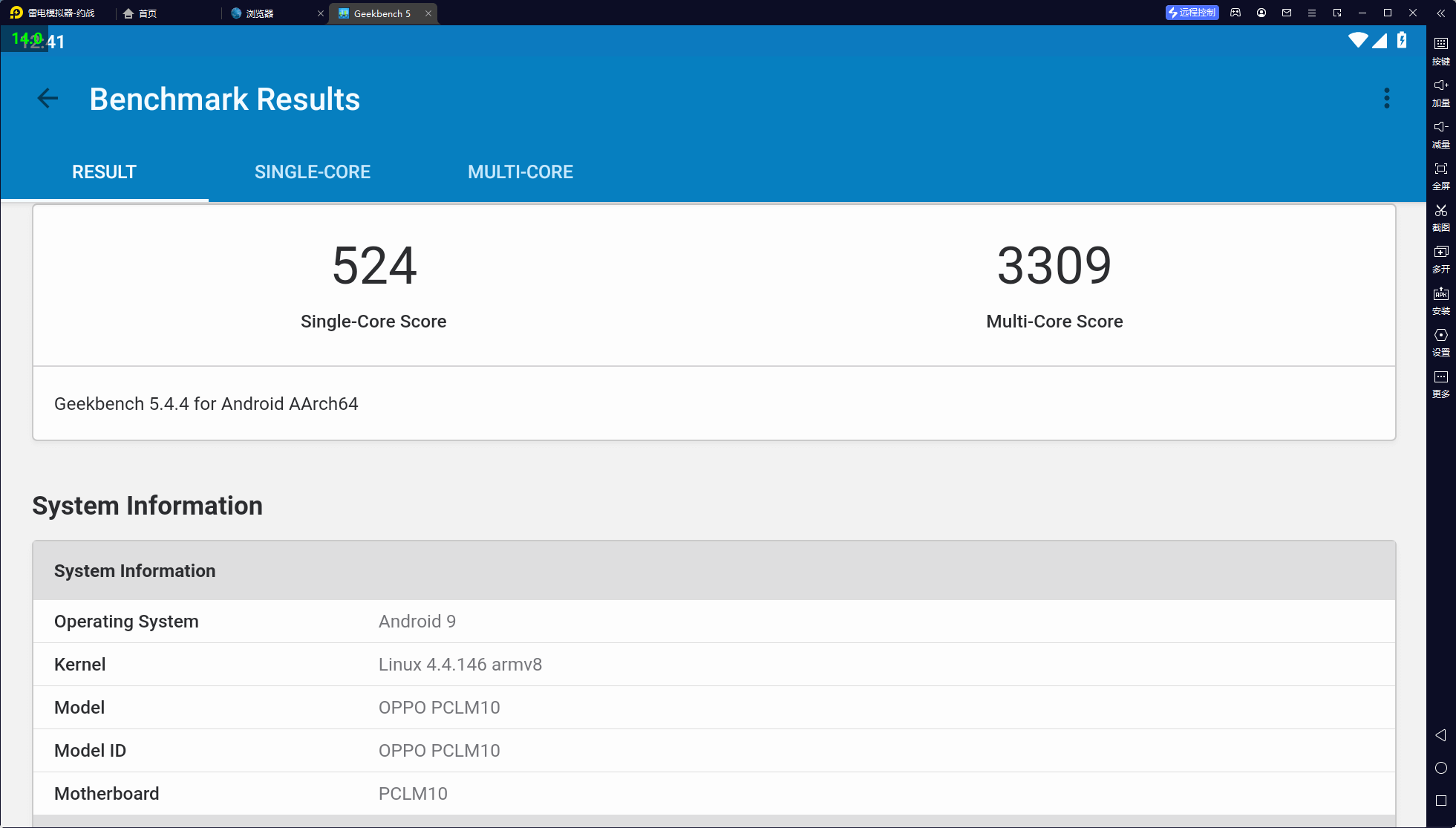
Task: Switch to the MULTI-CORE tab
Action: [520, 172]
